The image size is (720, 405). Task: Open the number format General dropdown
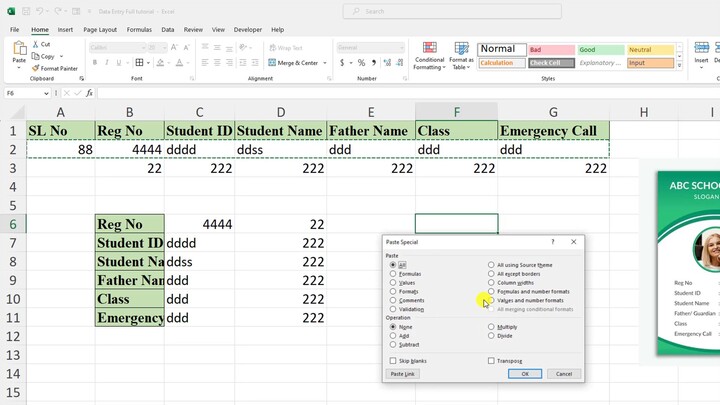coord(401,48)
